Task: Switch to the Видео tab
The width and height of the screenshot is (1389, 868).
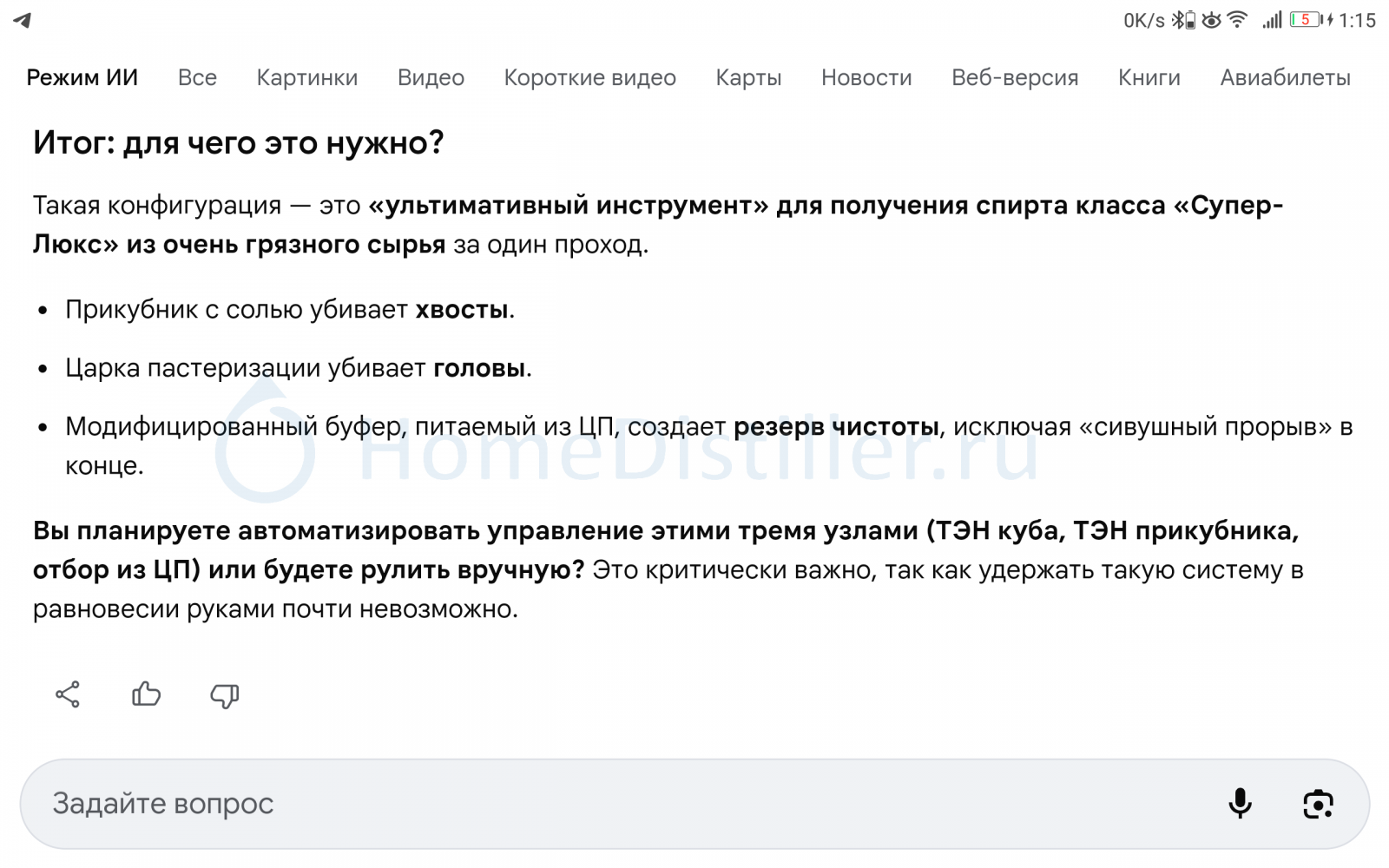Action: click(x=431, y=78)
